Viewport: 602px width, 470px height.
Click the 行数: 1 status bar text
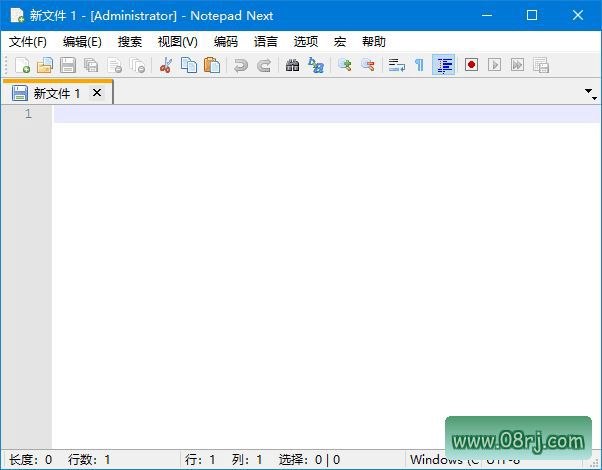click(x=89, y=459)
